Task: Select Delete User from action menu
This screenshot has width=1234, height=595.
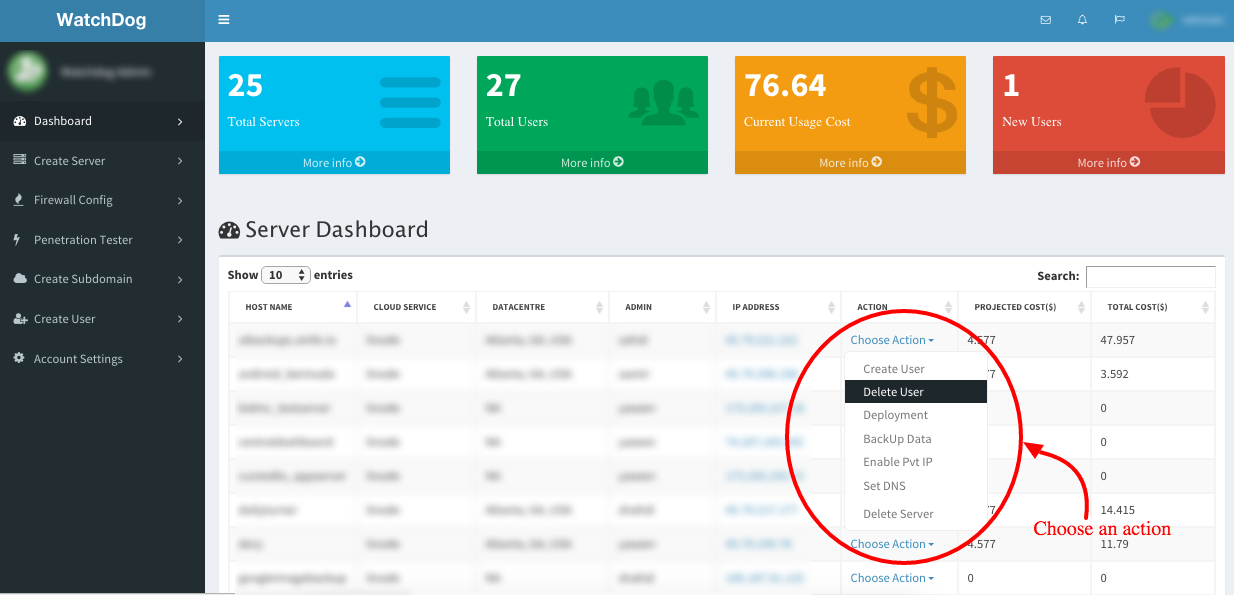Action: pyautogui.click(x=916, y=392)
